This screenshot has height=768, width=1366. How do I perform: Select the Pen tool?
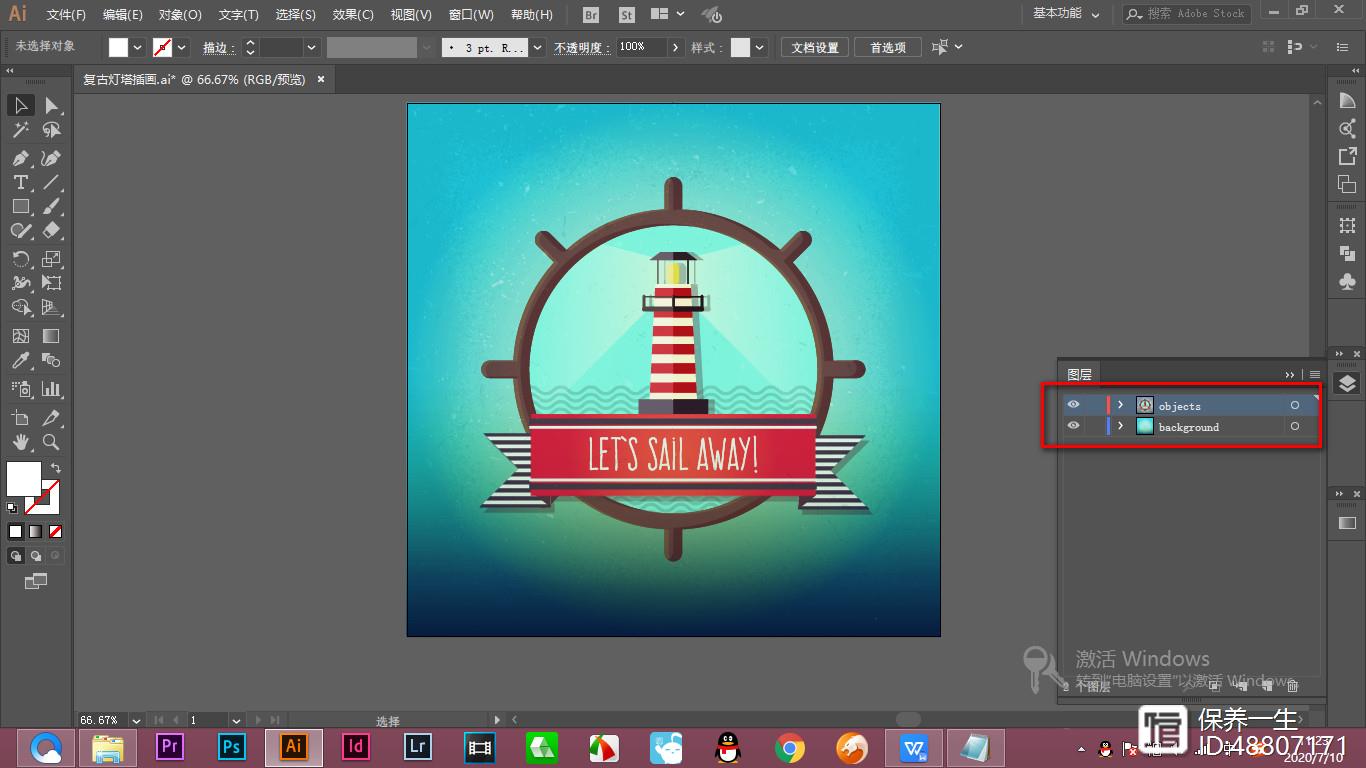20,158
